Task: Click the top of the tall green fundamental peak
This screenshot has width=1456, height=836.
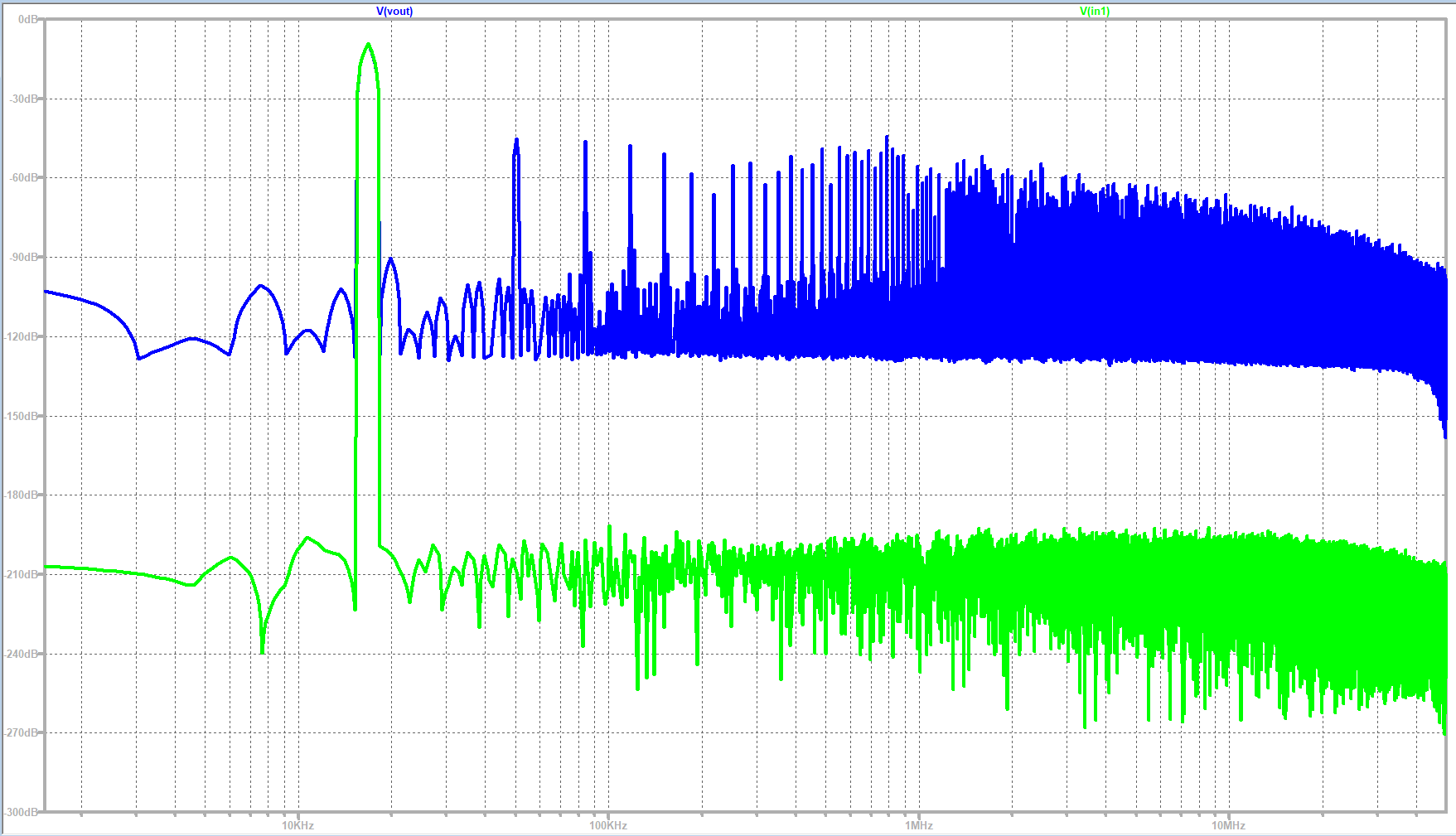Action: point(368,46)
